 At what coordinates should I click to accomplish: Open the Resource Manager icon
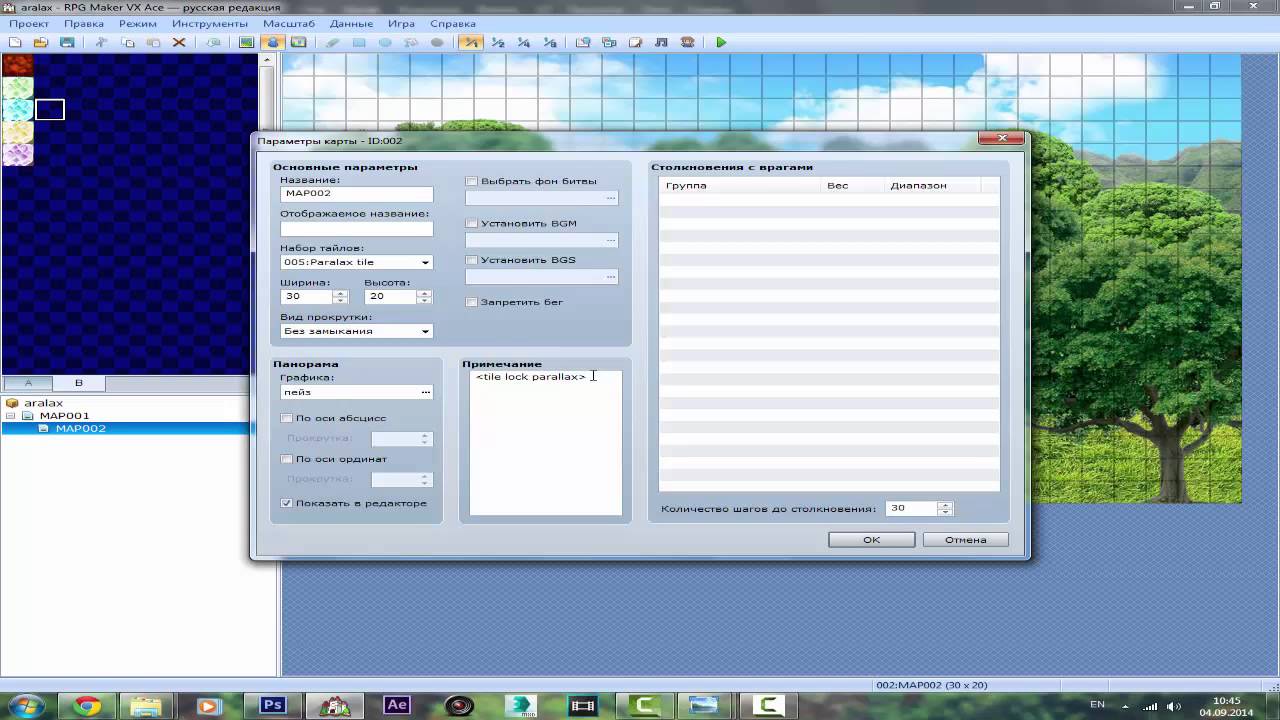(609, 42)
